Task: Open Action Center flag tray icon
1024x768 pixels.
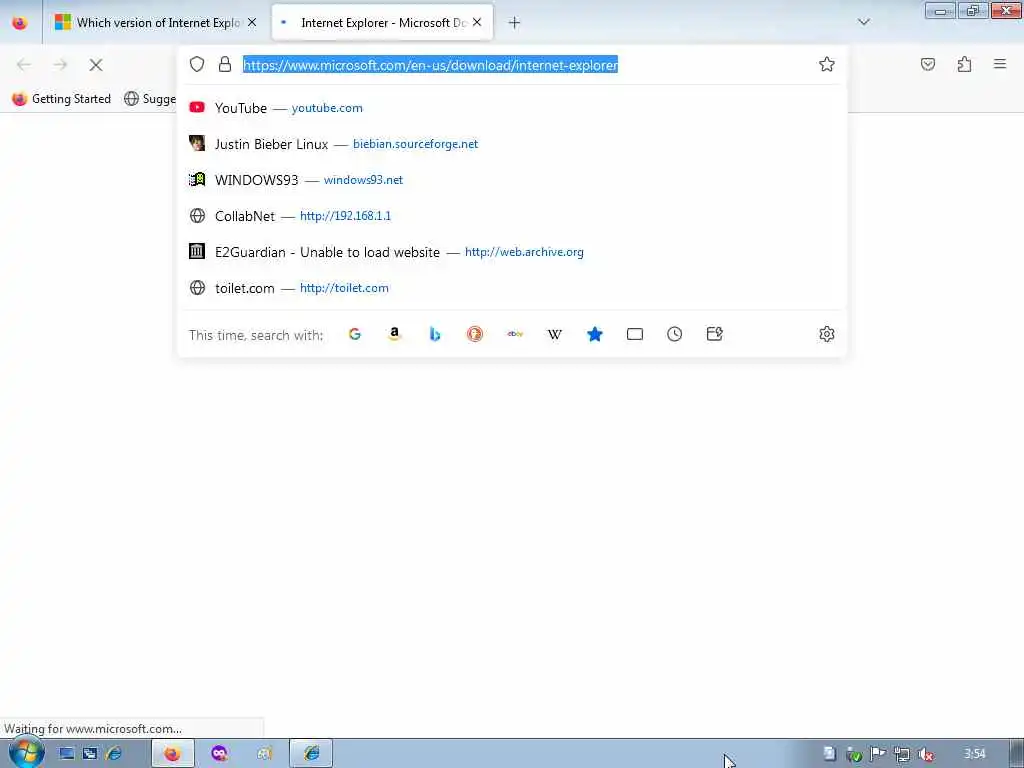Action: point(877,754)
